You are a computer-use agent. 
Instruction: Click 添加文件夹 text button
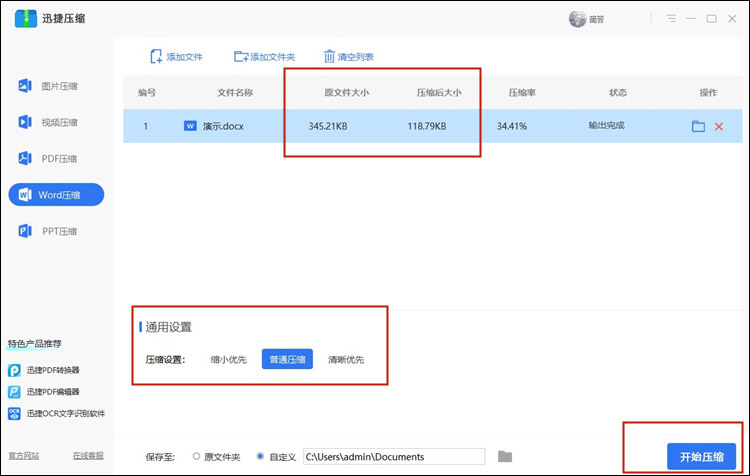(273, 57)
